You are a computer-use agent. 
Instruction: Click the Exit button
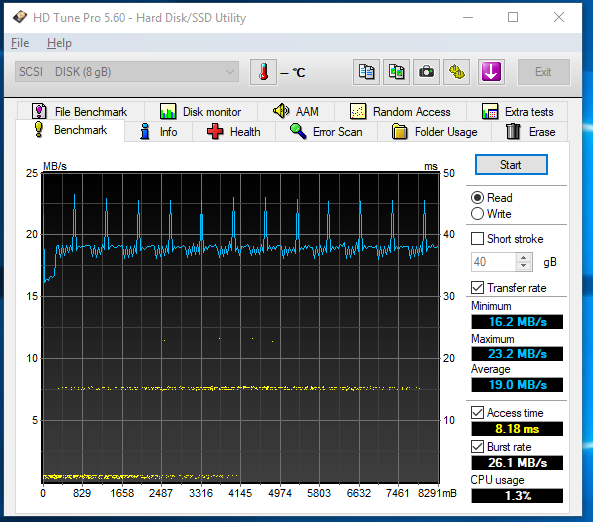(x=543, y=72)
